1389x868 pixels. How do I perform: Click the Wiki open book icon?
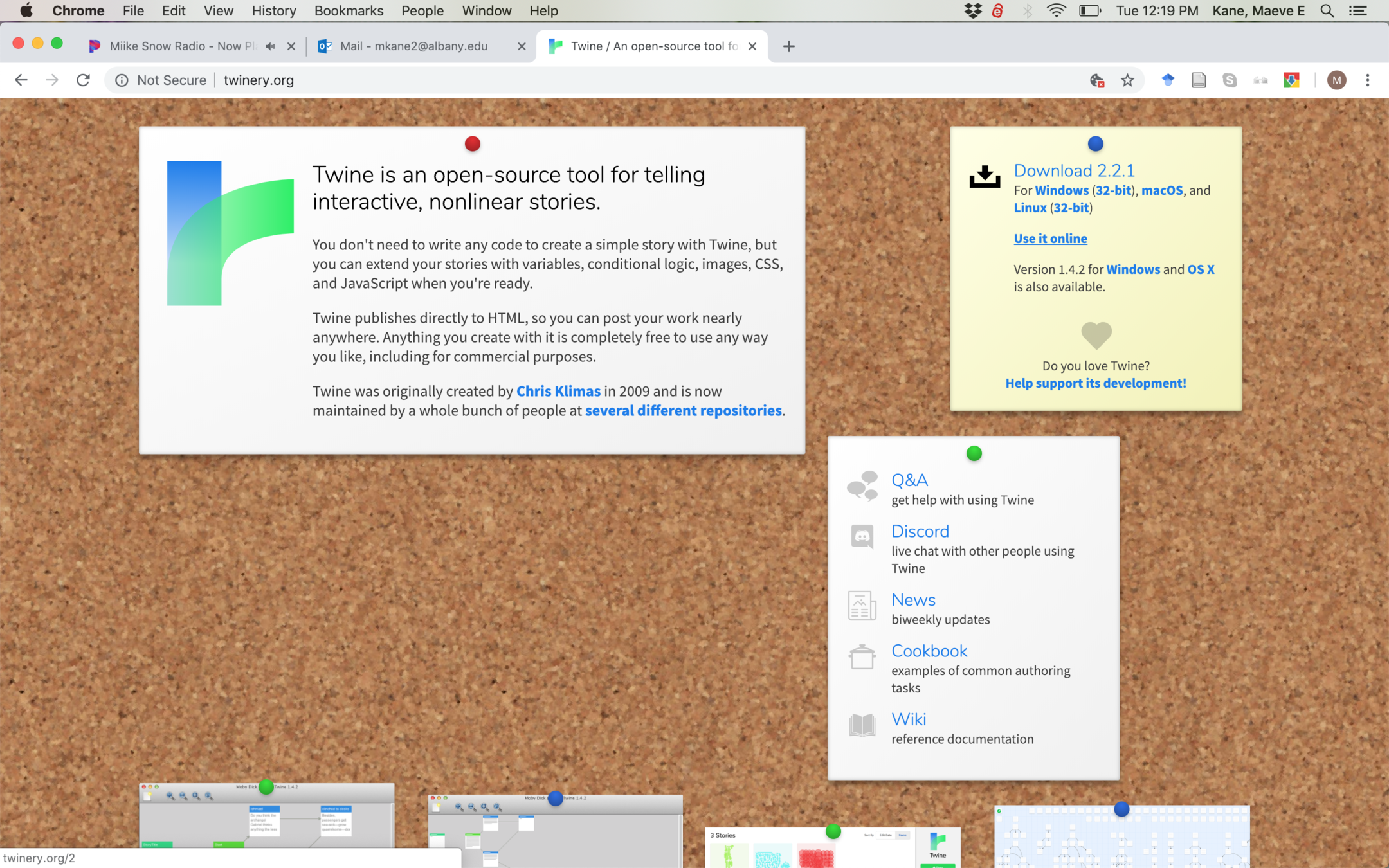click(862, 725)
